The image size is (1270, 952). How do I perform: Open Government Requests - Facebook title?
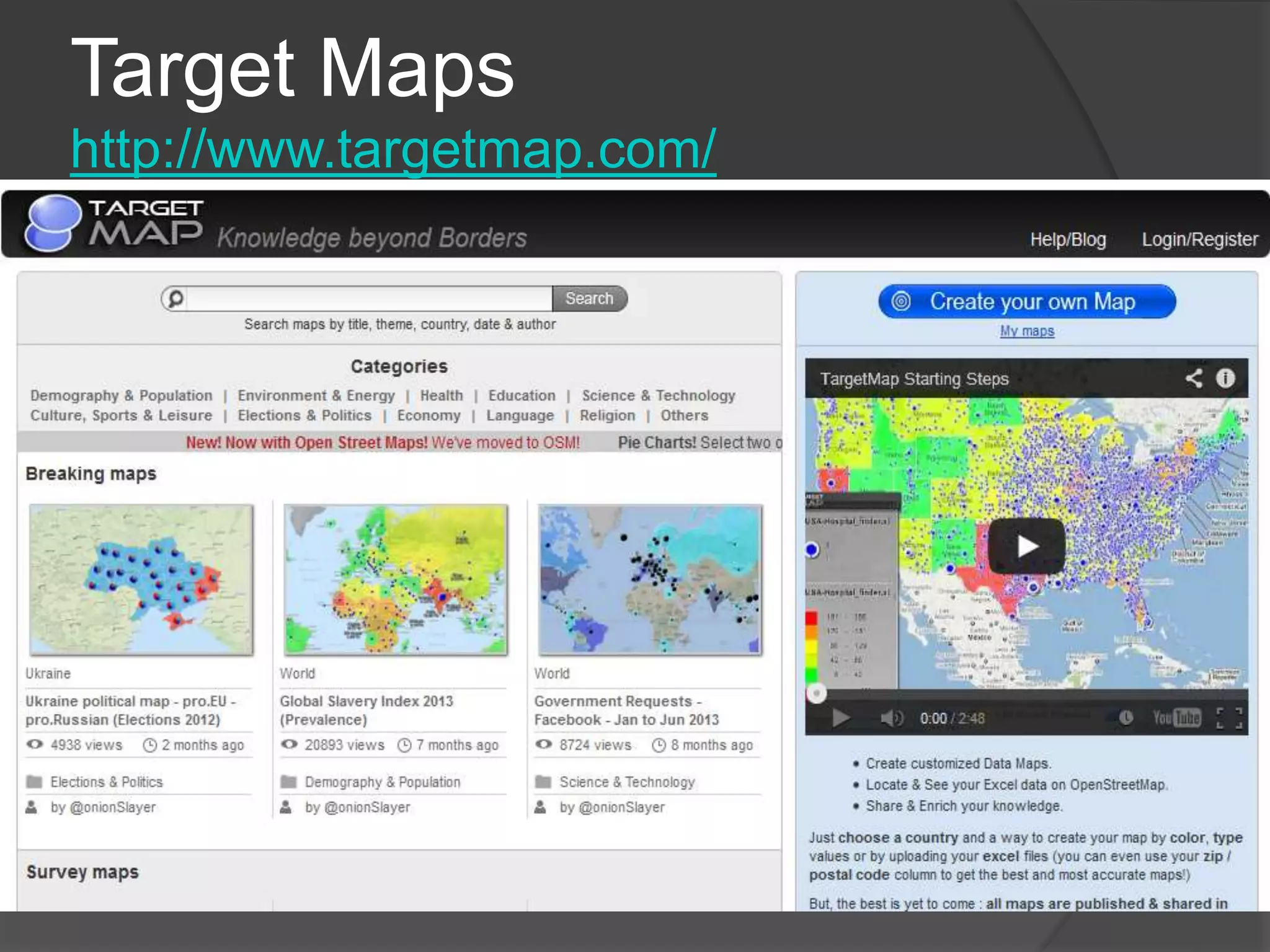click(x=627, y=710)
